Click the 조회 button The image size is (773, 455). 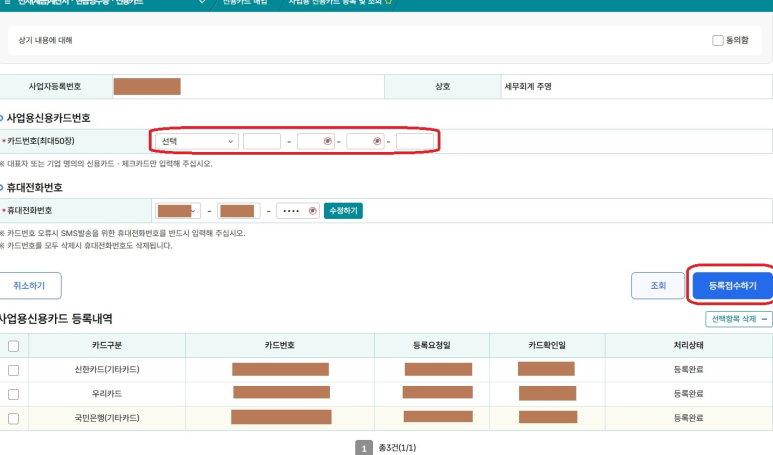click(658, 285)
